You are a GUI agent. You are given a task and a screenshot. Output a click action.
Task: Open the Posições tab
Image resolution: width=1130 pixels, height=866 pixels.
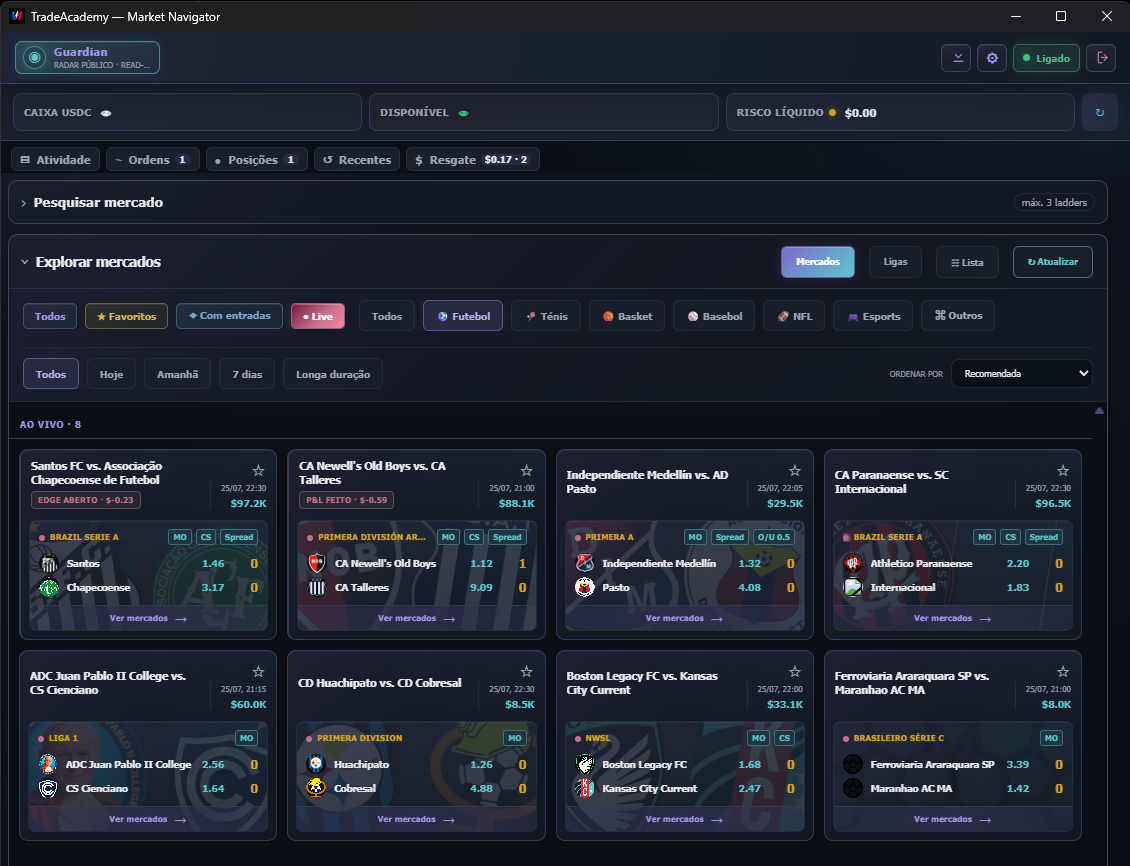(x=257, y=159)
